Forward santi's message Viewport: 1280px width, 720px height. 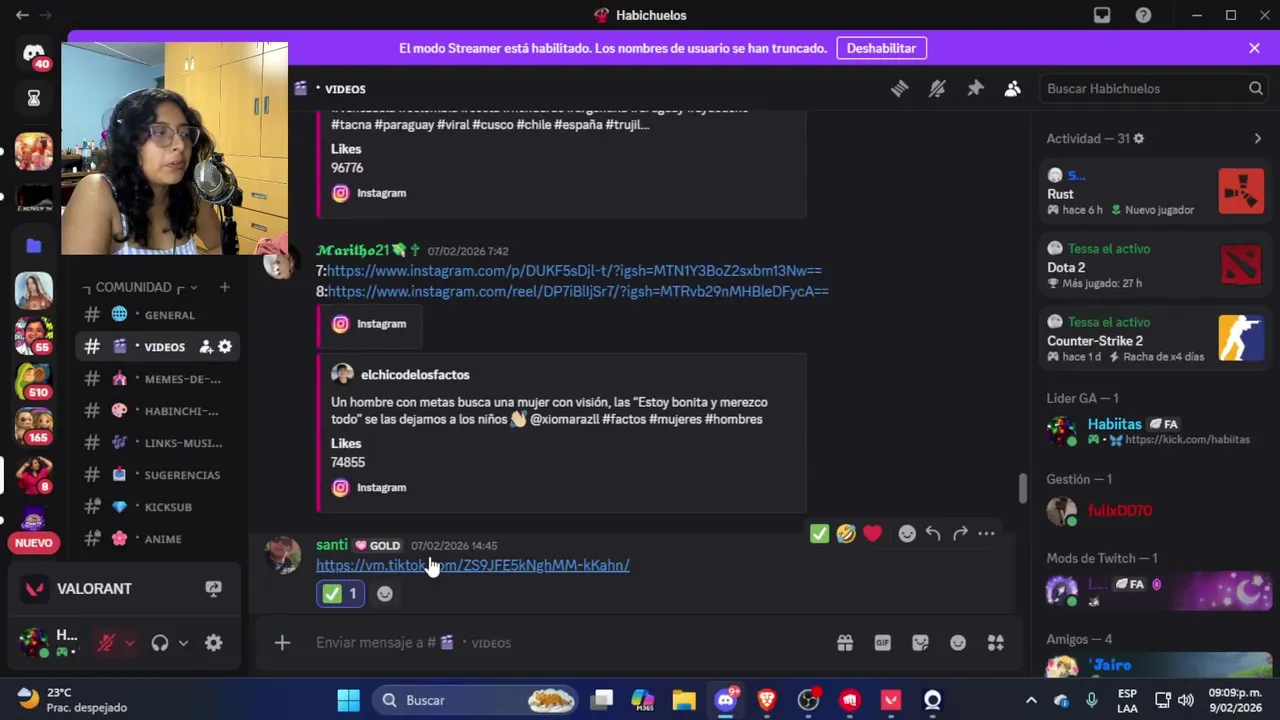960,534
